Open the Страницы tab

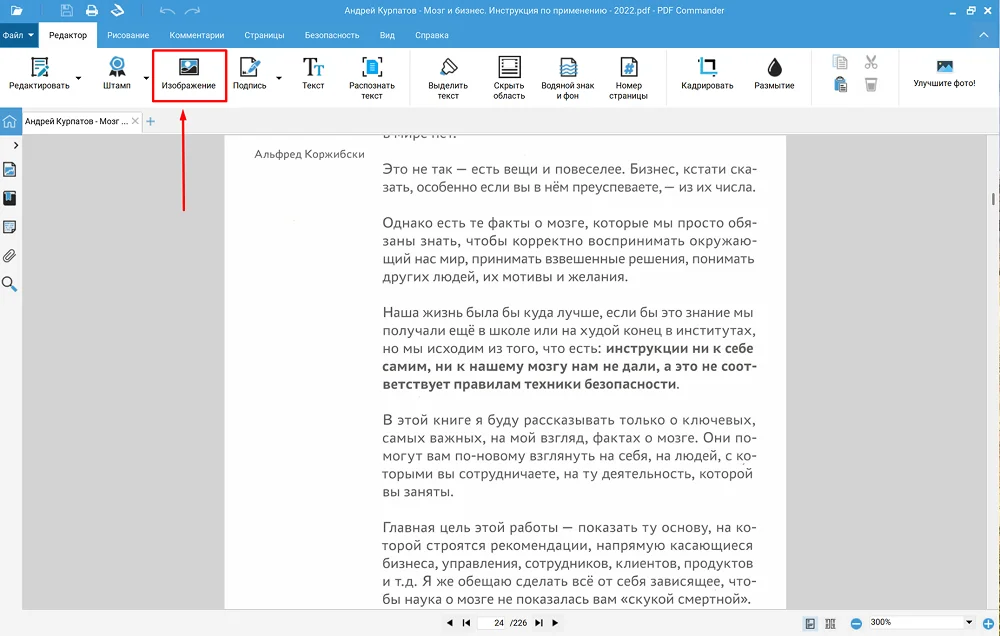click(264, 35)
